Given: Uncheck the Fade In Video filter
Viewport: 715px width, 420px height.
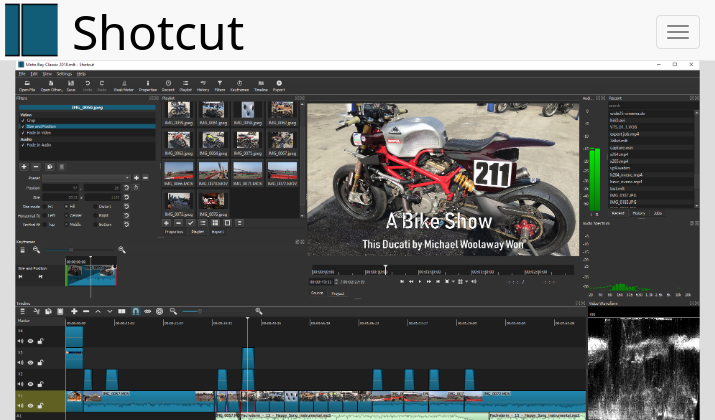Looking at the screenshot, I should click(x=23, y=133).
